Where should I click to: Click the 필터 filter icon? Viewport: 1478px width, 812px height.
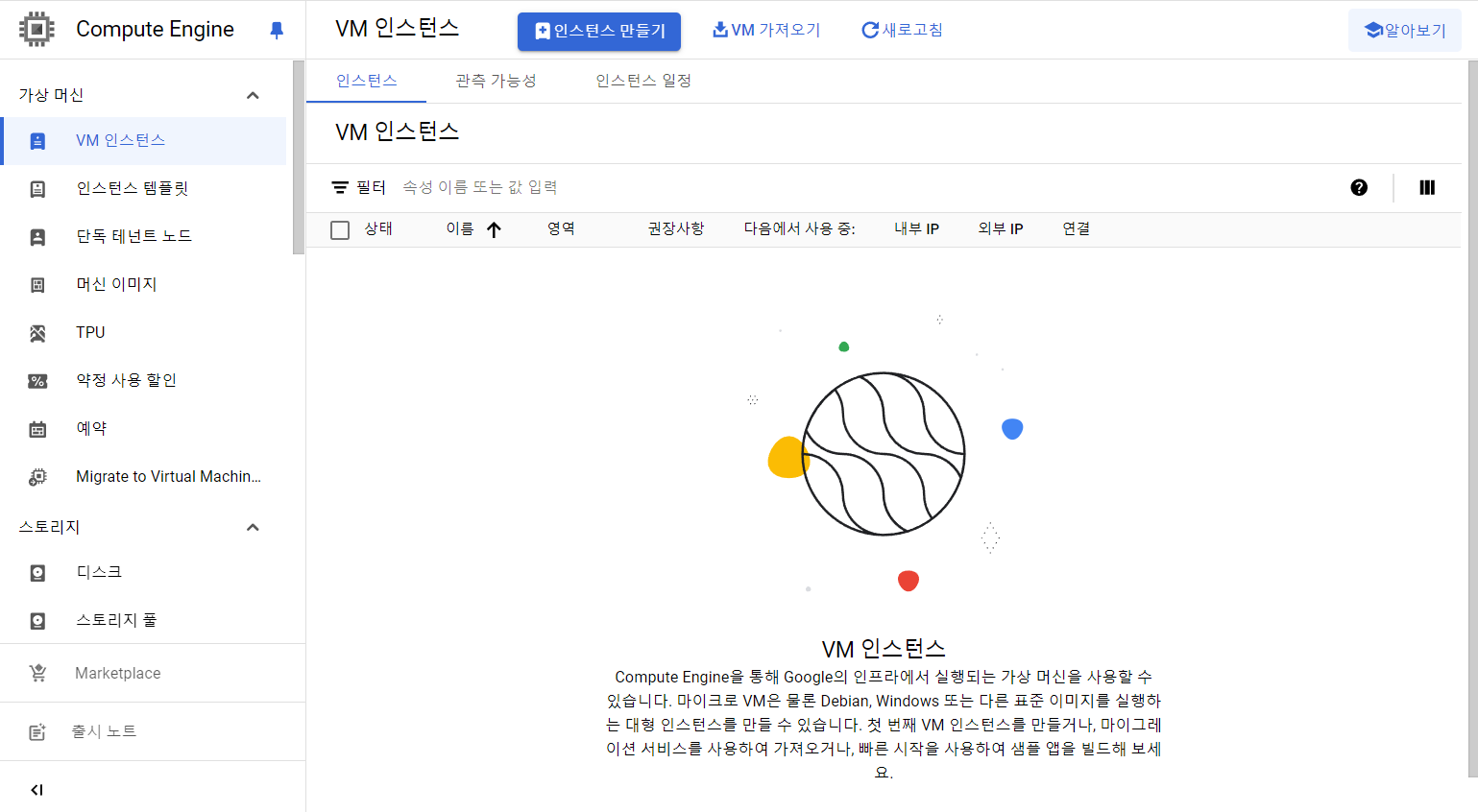(x=340, y=187)
